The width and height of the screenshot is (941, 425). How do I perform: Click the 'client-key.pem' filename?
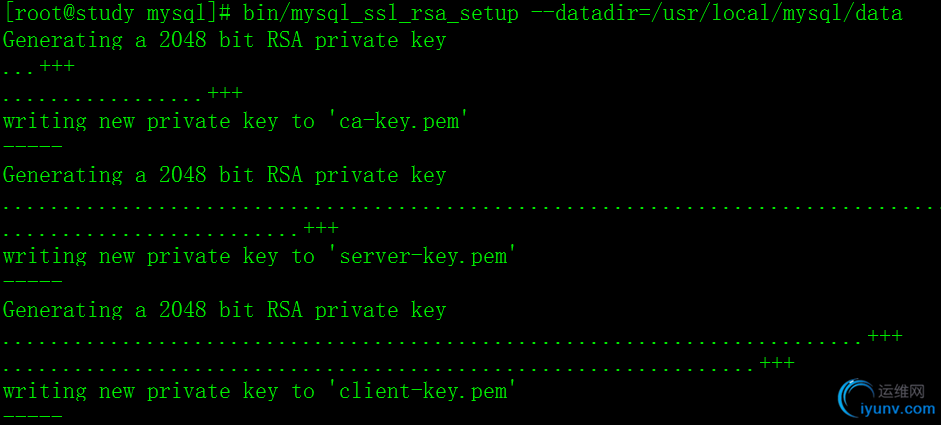coord(424,391)
